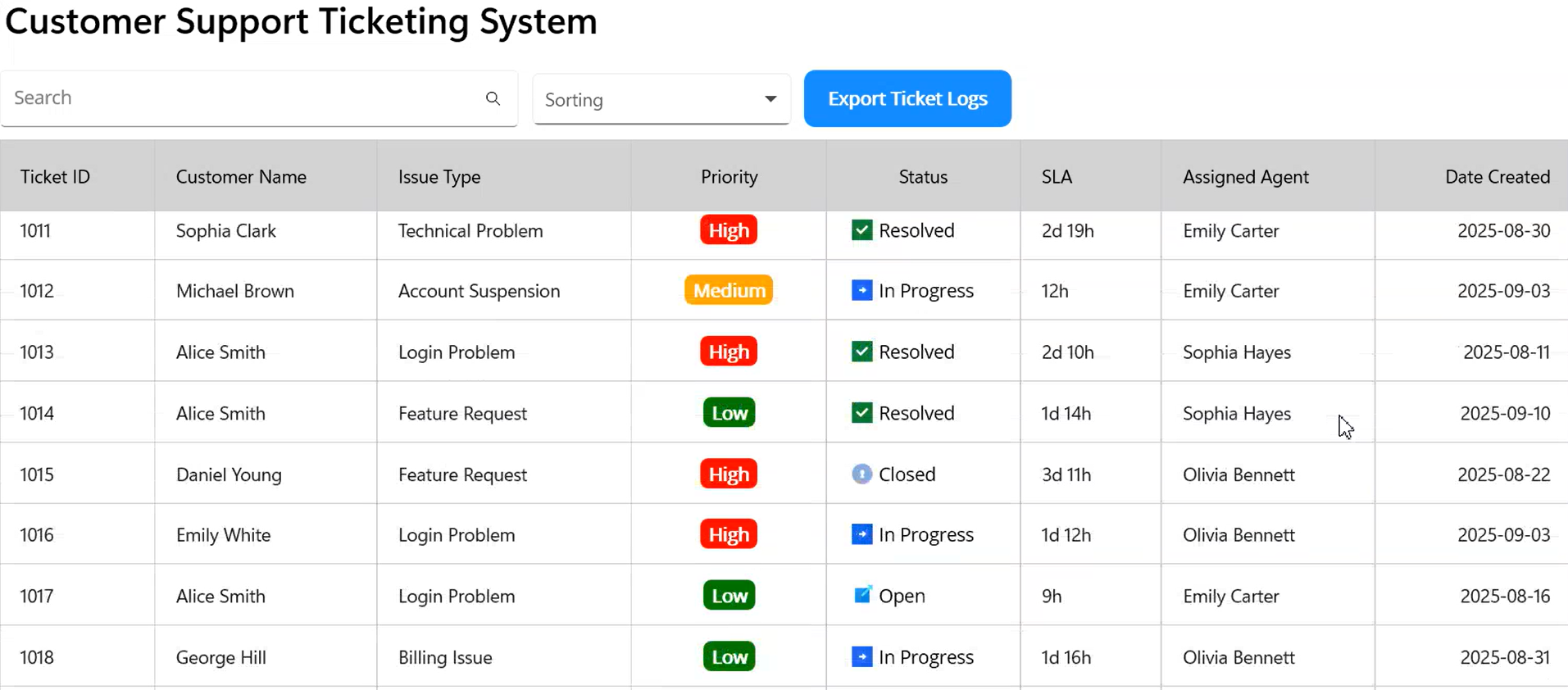Click the Resolved icon on Alice Smith's login ticket
1568x690 pixels.
(861, 351)
